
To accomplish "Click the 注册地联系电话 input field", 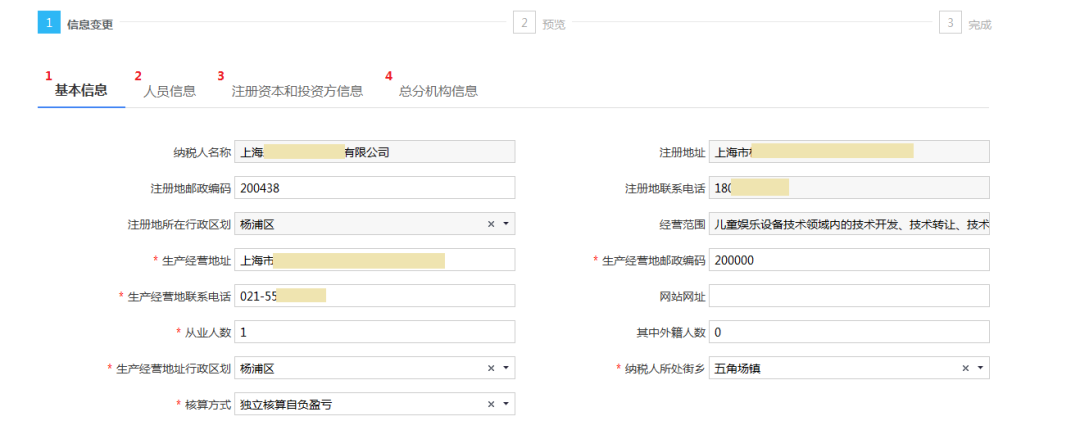I will coord(849,187).
